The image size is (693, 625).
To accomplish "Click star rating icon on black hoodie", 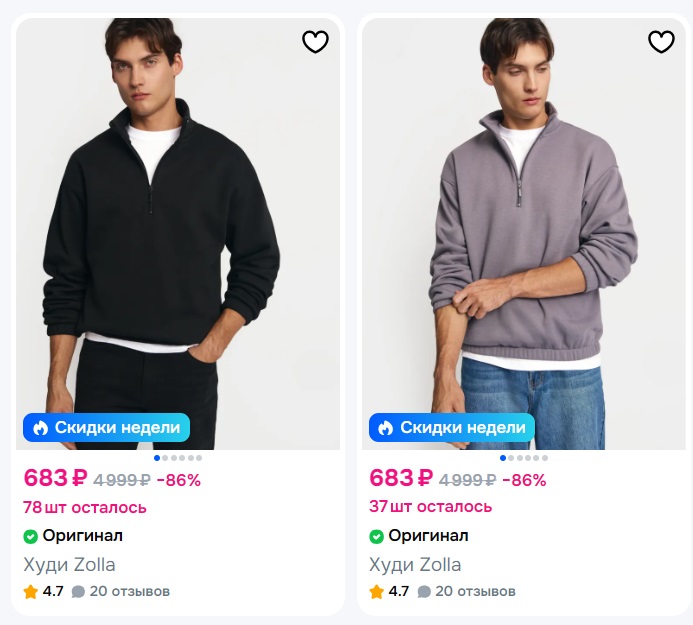I will (x=30, y=591).
